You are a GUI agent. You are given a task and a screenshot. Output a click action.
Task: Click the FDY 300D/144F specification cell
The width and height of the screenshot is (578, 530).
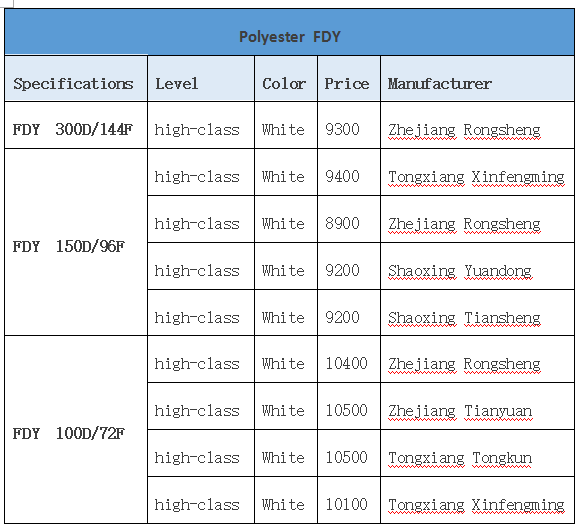[x=76, y=125]
